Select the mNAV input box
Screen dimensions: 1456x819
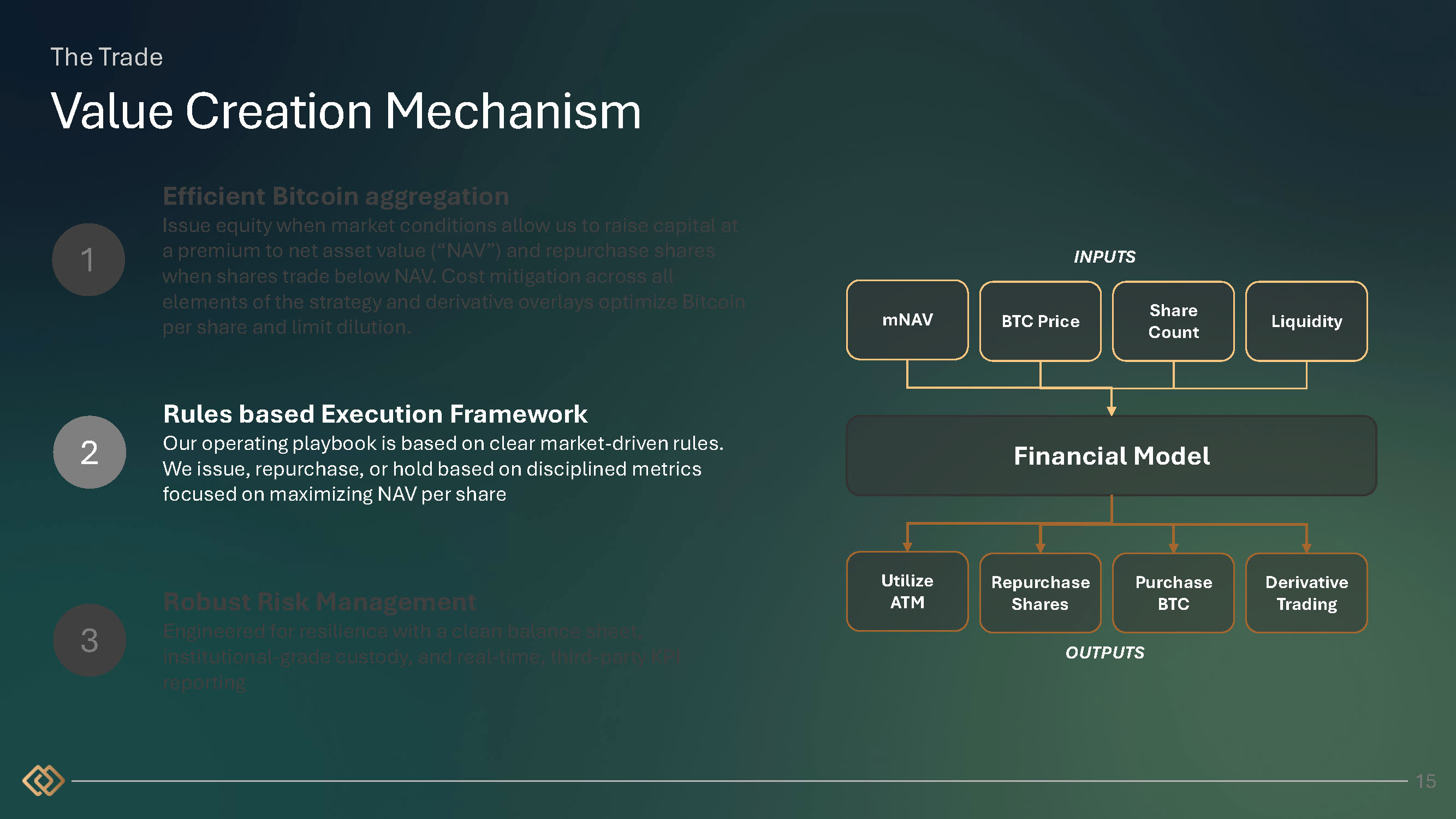[907, 320]
